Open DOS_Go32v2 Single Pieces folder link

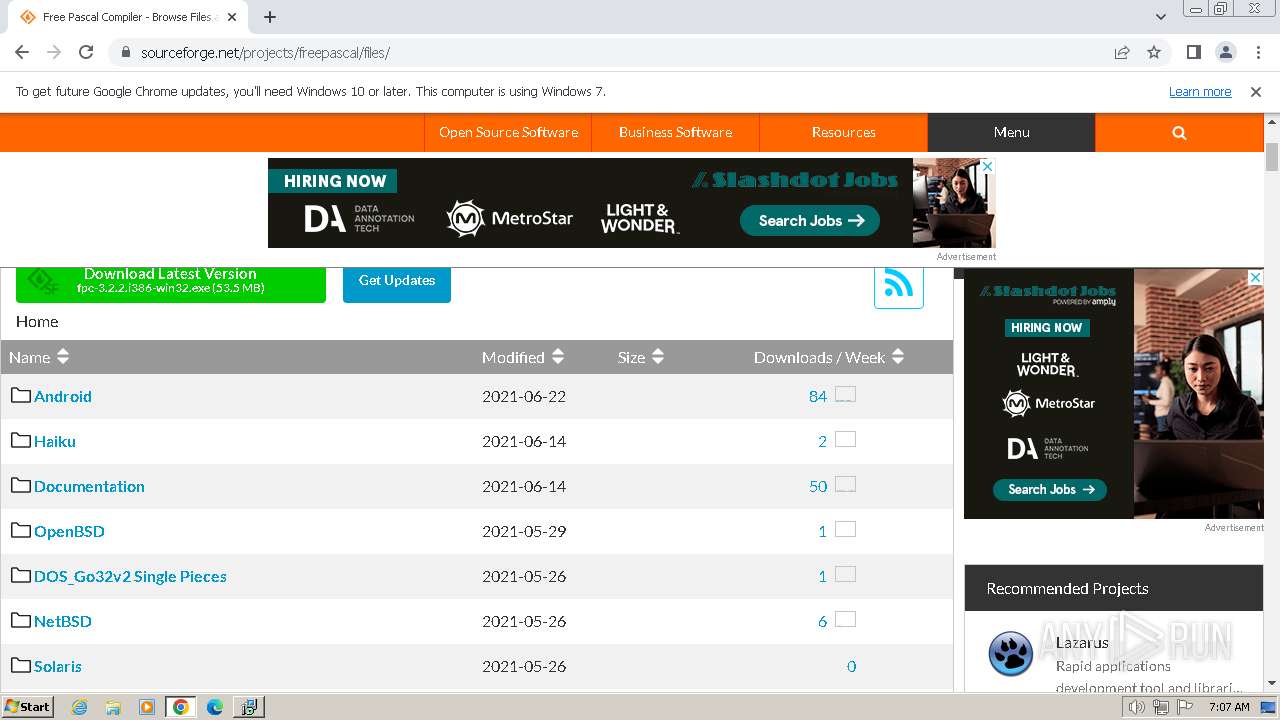(x=130, y=576)
